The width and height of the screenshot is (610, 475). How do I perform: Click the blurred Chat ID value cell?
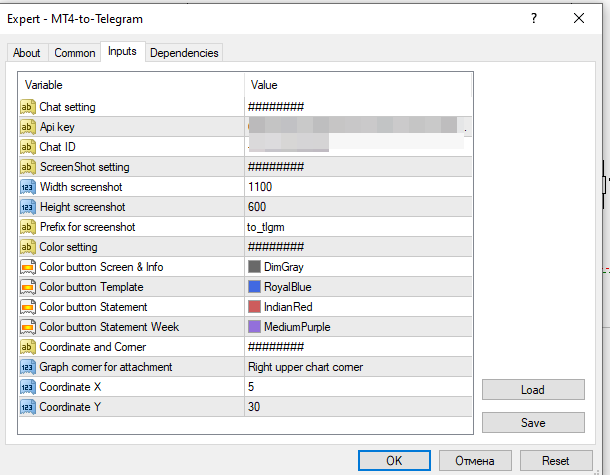click(358, 147)
